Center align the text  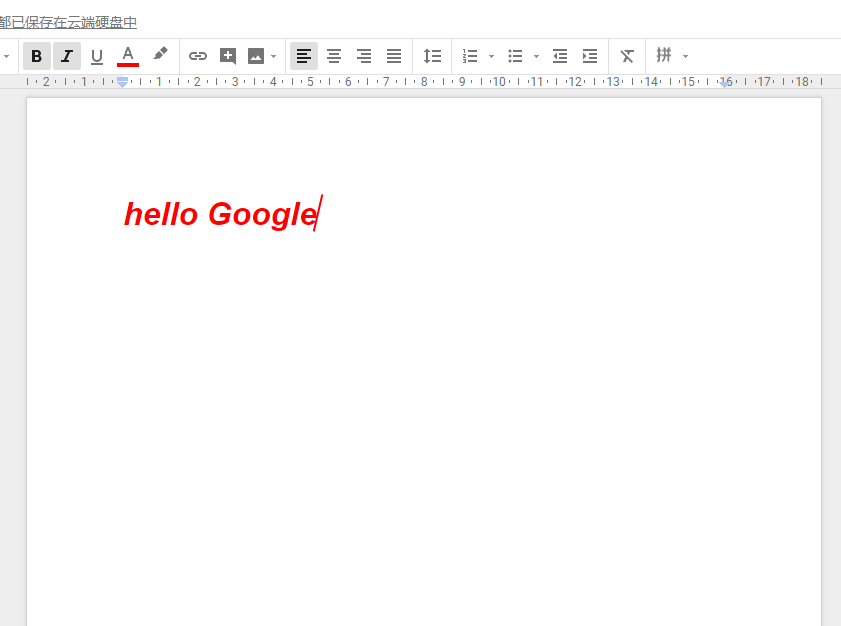pyautogui.click(x=334, y=56)
